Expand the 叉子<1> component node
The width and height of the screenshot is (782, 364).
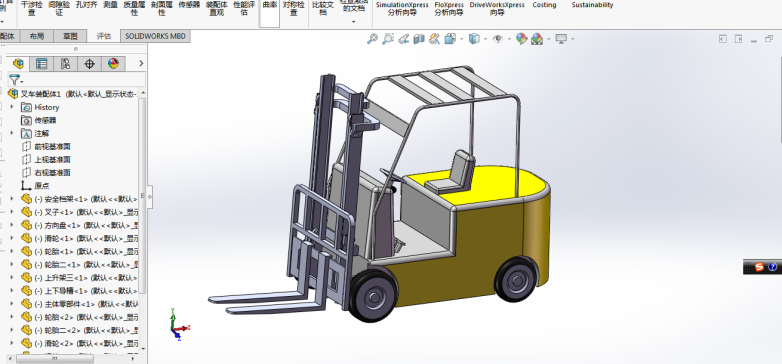click(12, 211)
